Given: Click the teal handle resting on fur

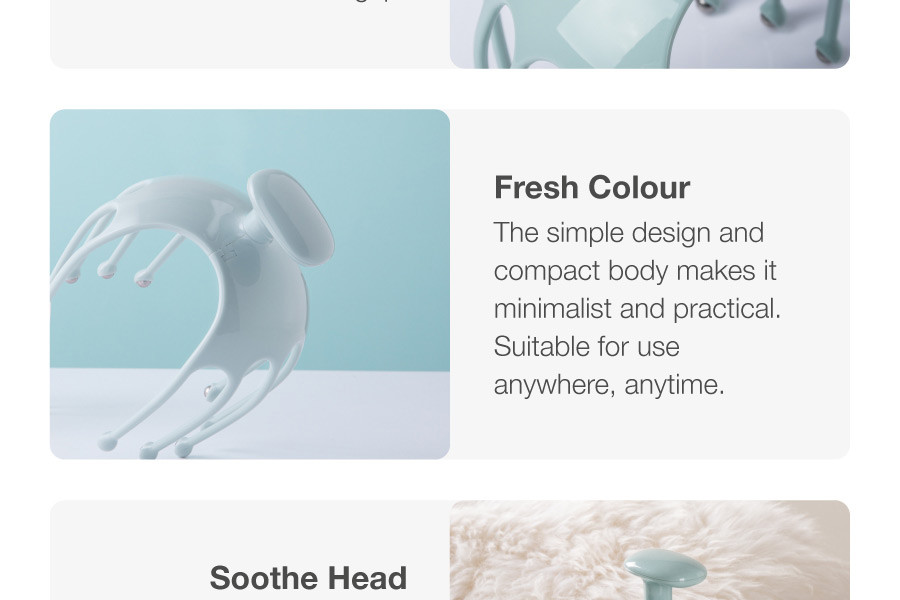Looking at the screenshot, I should pos(665,573).
